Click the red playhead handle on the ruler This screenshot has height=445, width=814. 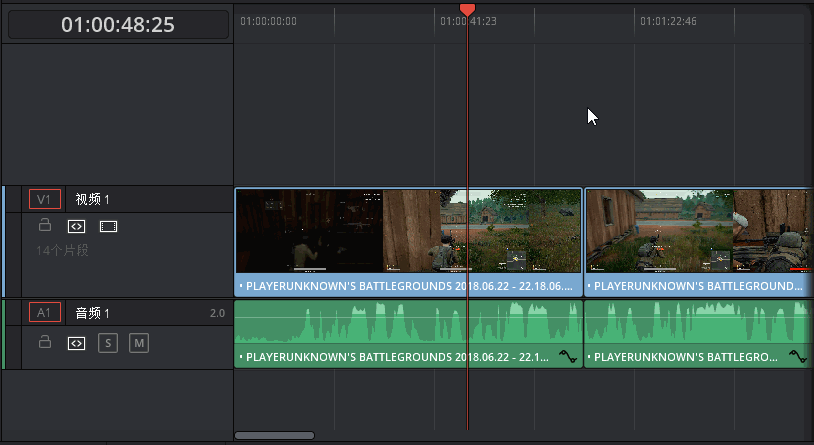tap(467, 9)
